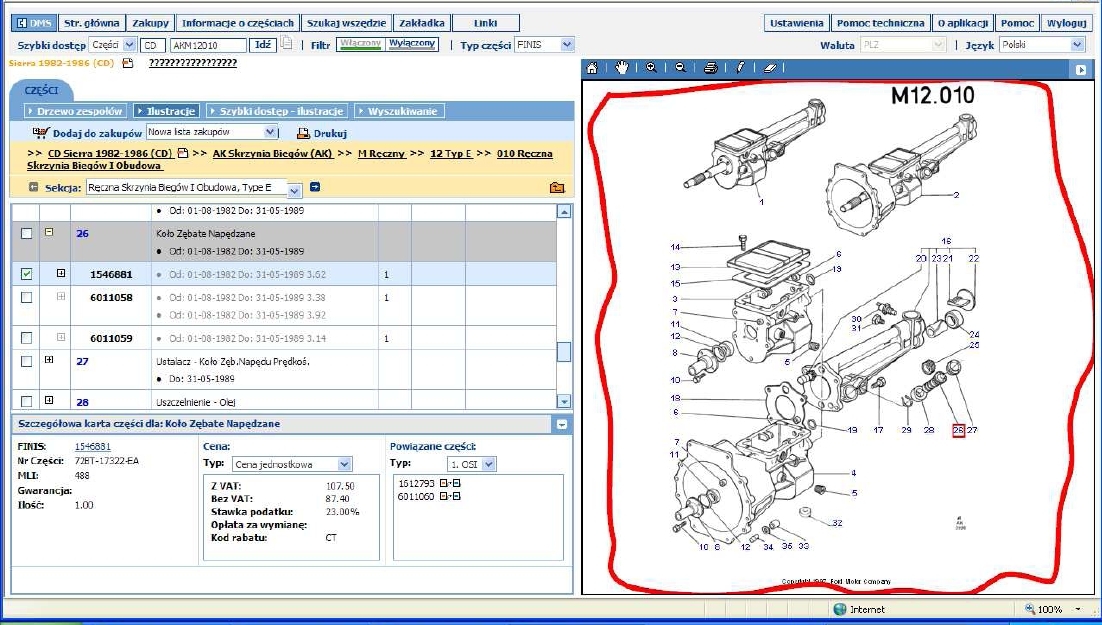Click the orange folder-up icon
The image size is (1102, 625).
557,188
